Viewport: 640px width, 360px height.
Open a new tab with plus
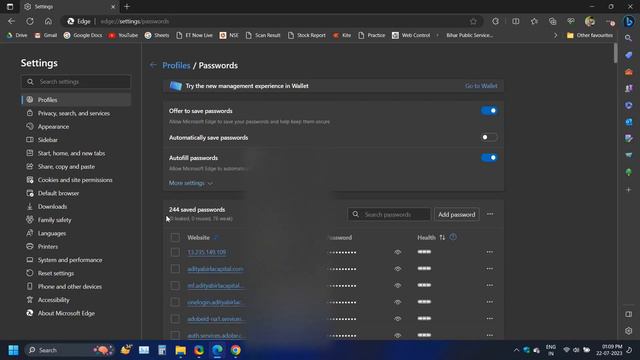127,7
